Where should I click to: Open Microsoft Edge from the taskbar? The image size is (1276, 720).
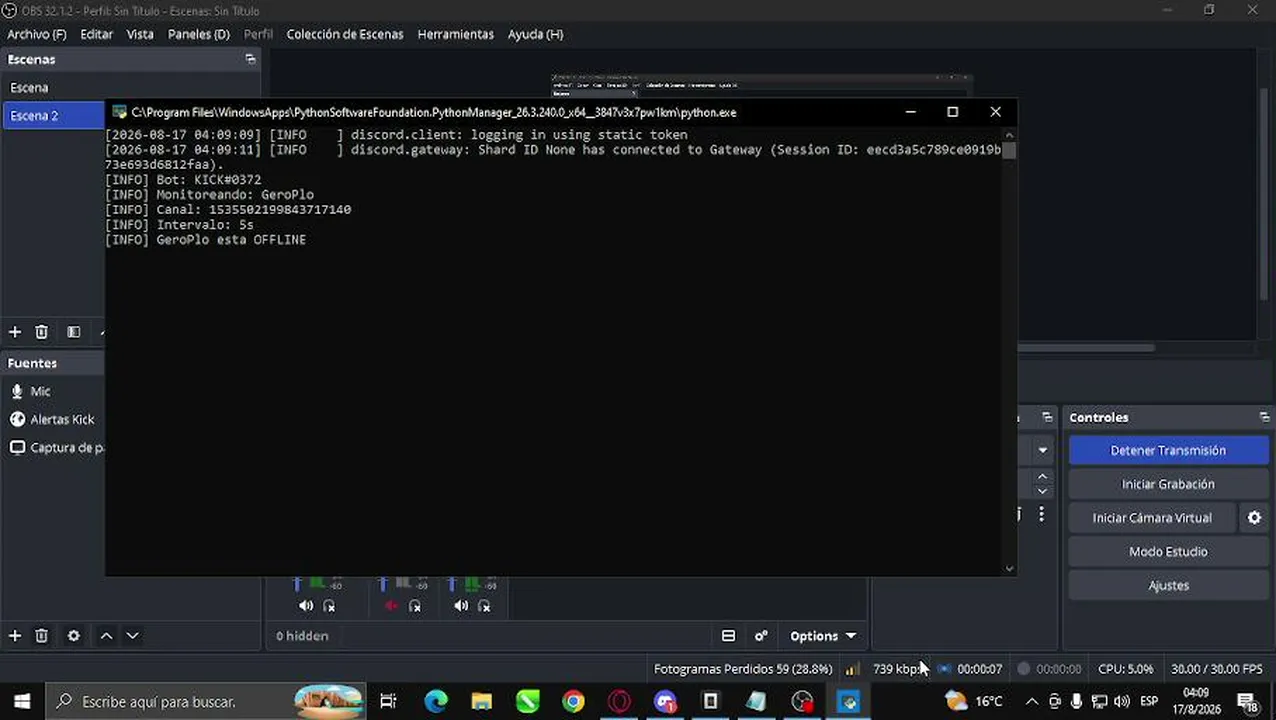pyautogui.click(x=436, y=702)
